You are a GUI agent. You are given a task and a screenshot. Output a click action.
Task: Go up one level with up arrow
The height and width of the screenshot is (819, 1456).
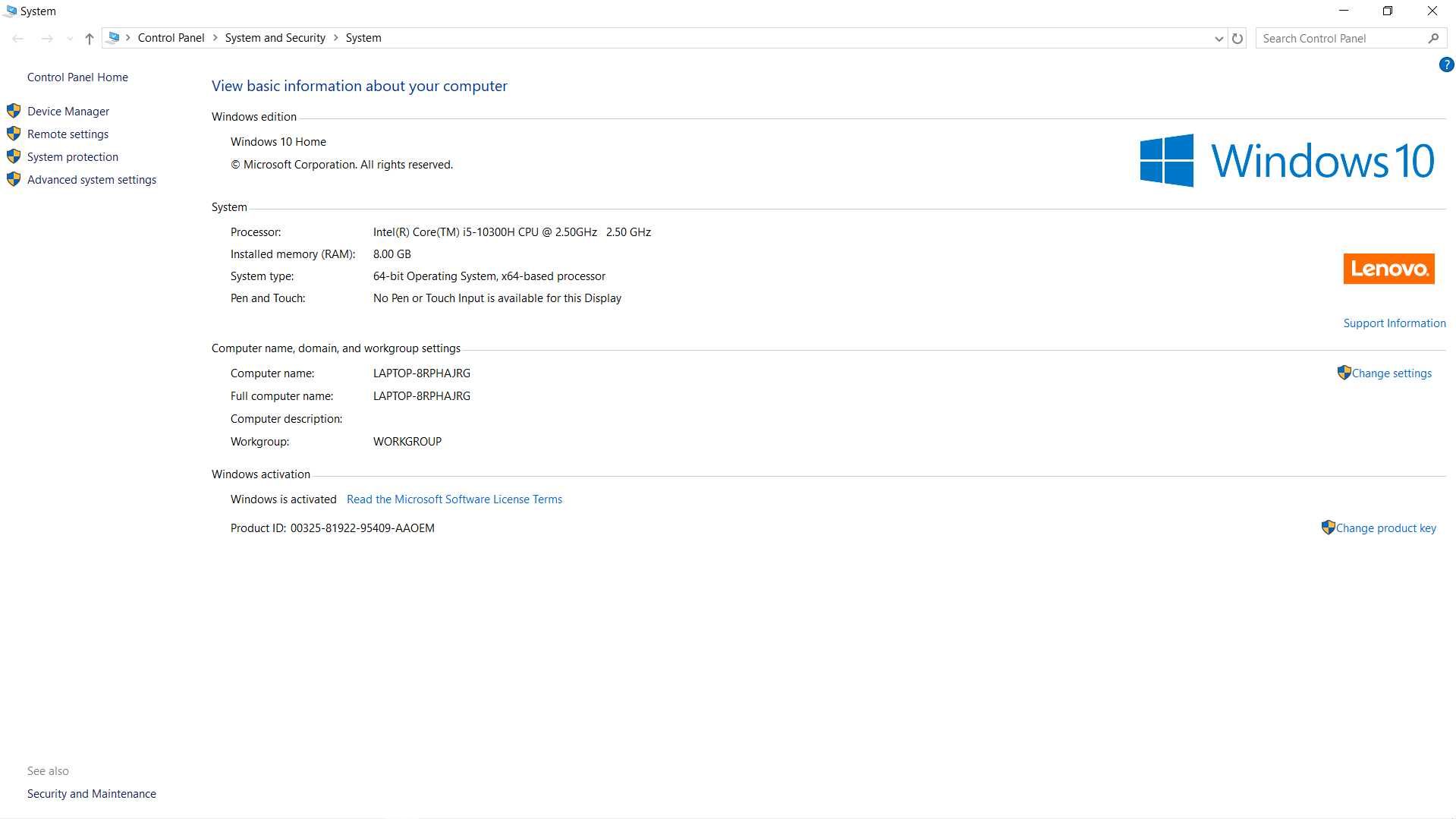90,39
